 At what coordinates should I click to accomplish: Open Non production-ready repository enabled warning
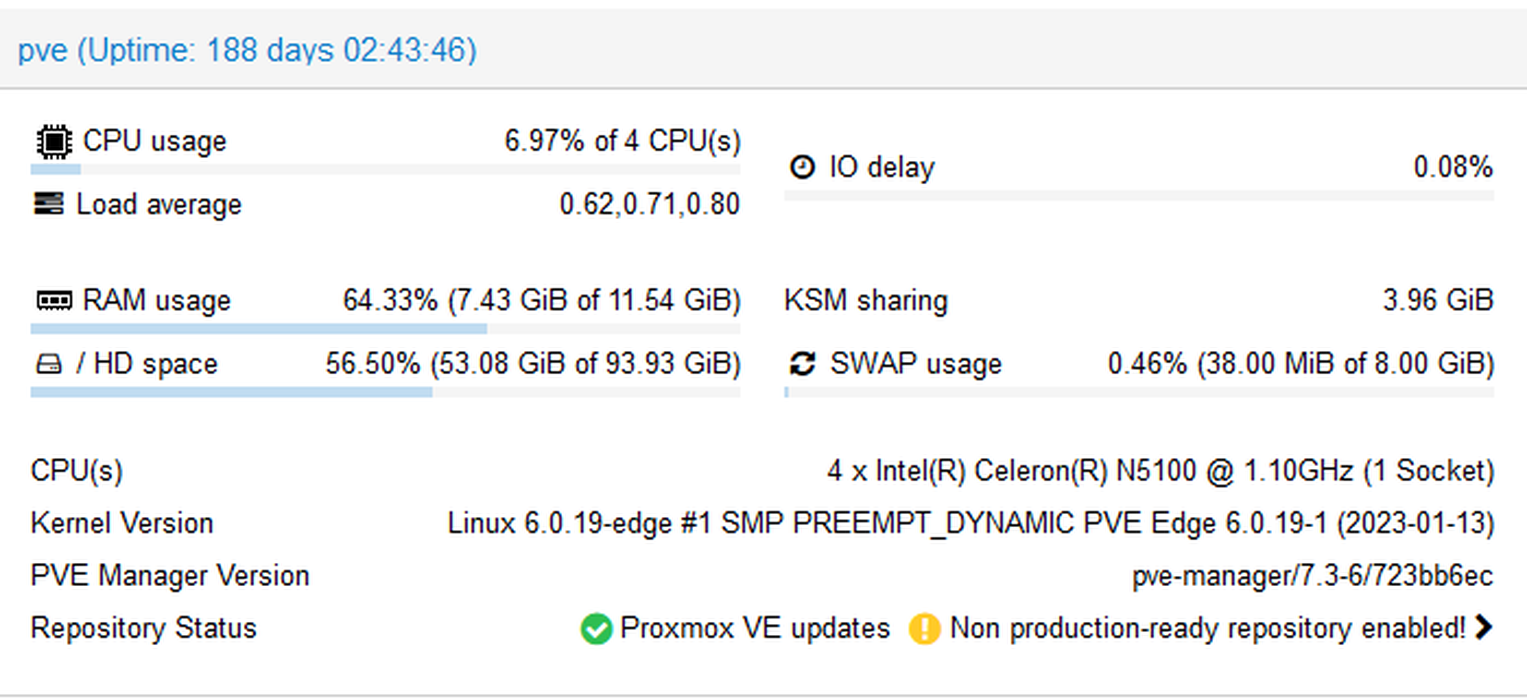click(1207, 629)
